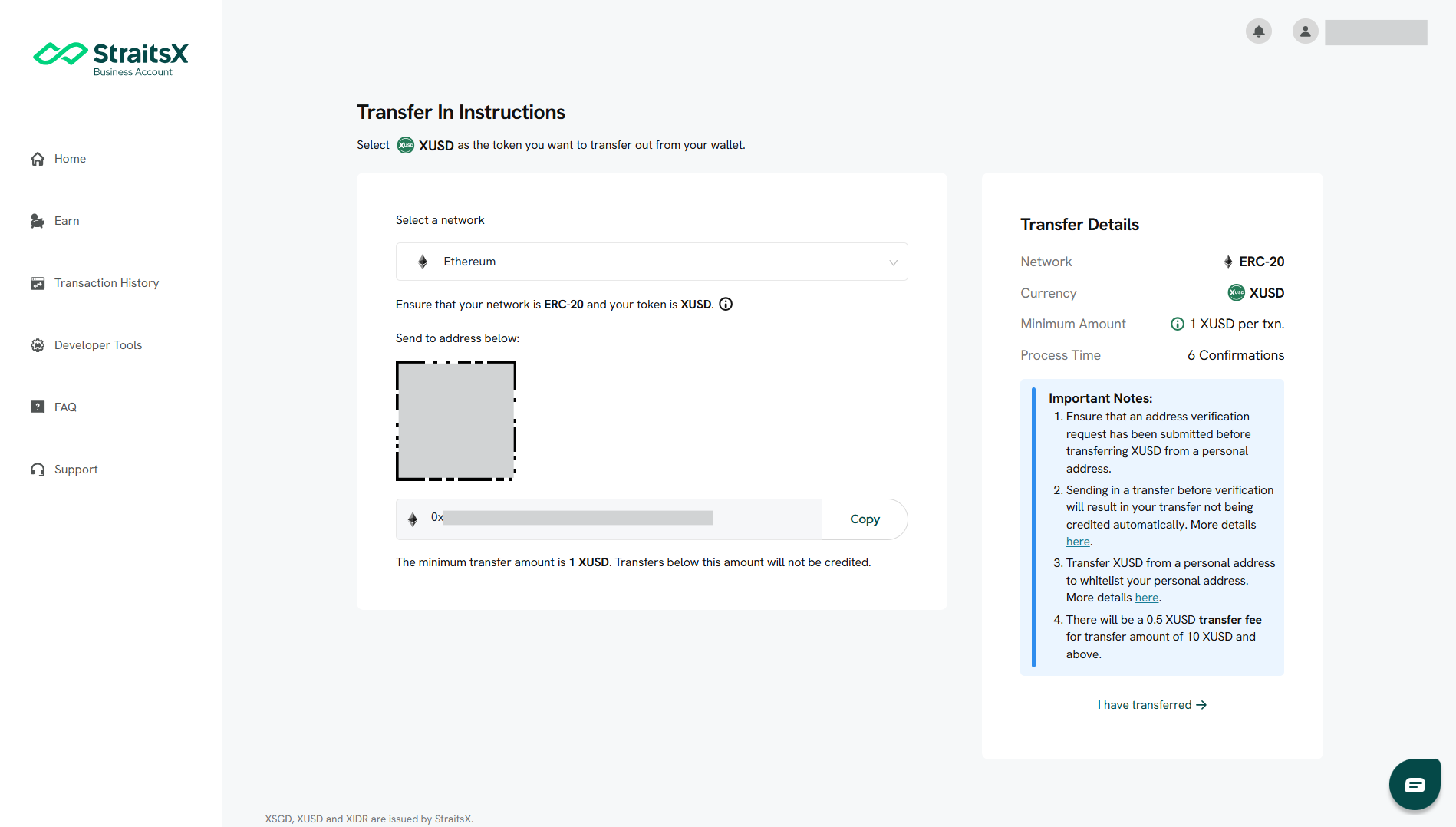This screenshot has width=1456, height=827.
Task: Click the Ethereum icon in address field
Action: tap(413, 519)
